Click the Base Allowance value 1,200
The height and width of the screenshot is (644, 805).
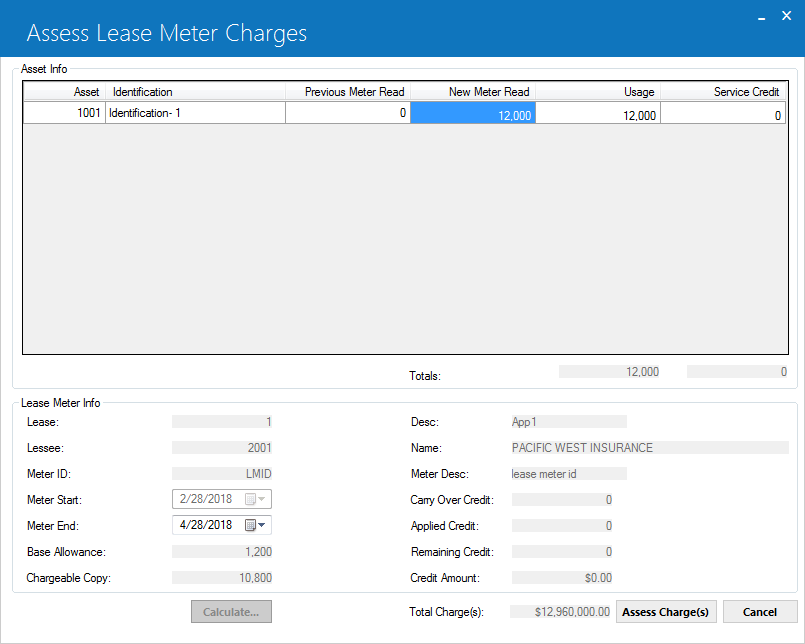[x=222, y=552]
